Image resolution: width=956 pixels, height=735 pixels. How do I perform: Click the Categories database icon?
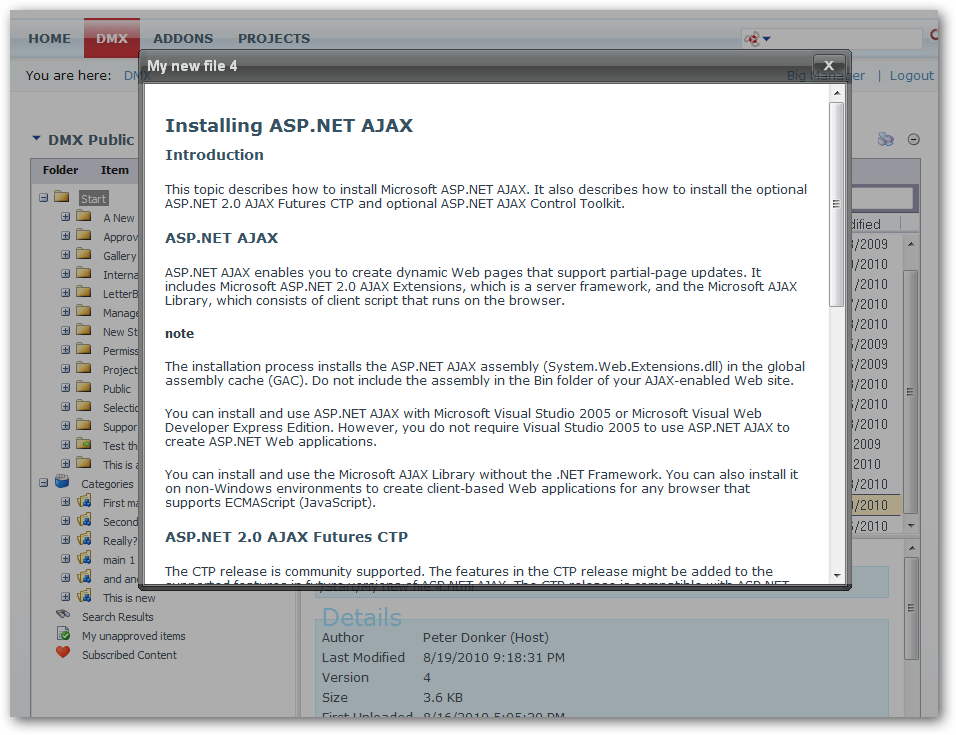pyautogui.click(x=62, y=481)
